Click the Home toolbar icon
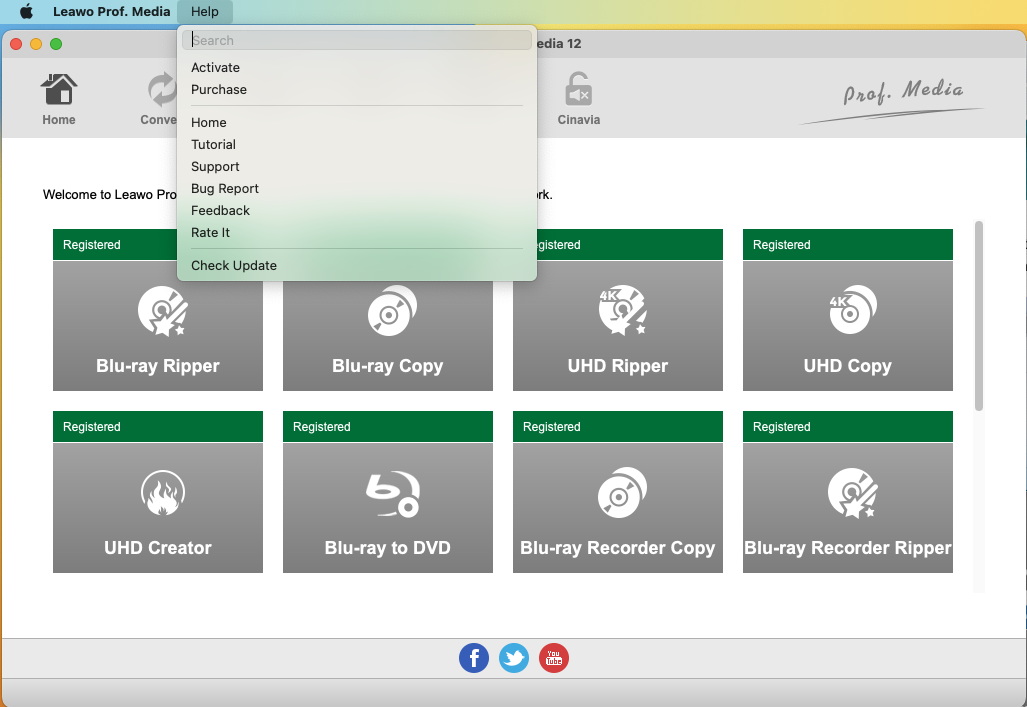 point(59,99)
